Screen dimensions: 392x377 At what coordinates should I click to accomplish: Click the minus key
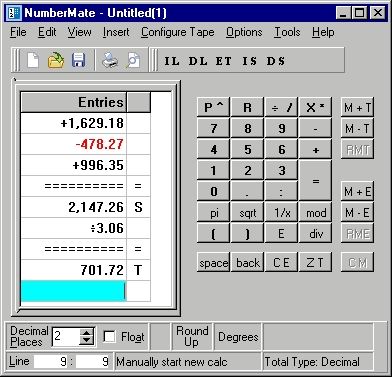point(315,128)
